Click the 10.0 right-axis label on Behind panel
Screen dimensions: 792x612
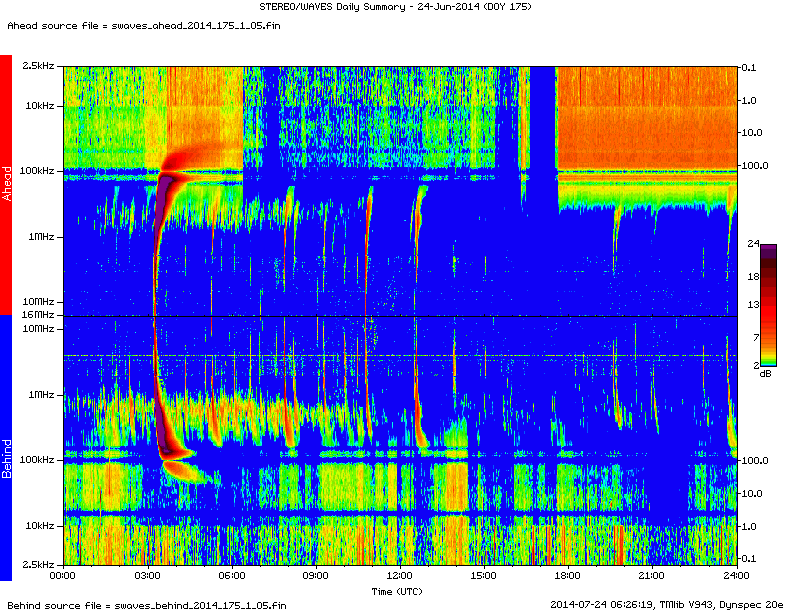point(752,493)
